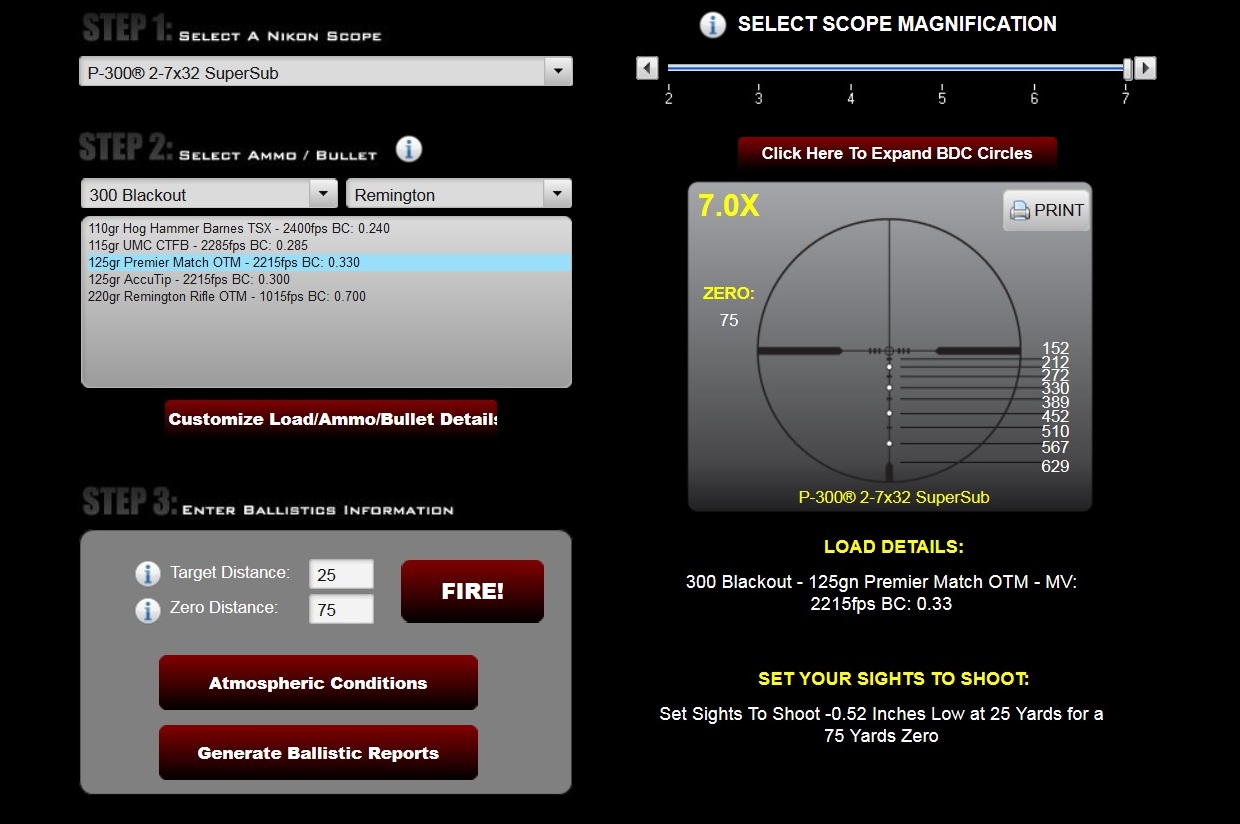Pick 220gr Remington Rifle OTM load
Viewport: 1240px width, 824px height.
(227, 297)
